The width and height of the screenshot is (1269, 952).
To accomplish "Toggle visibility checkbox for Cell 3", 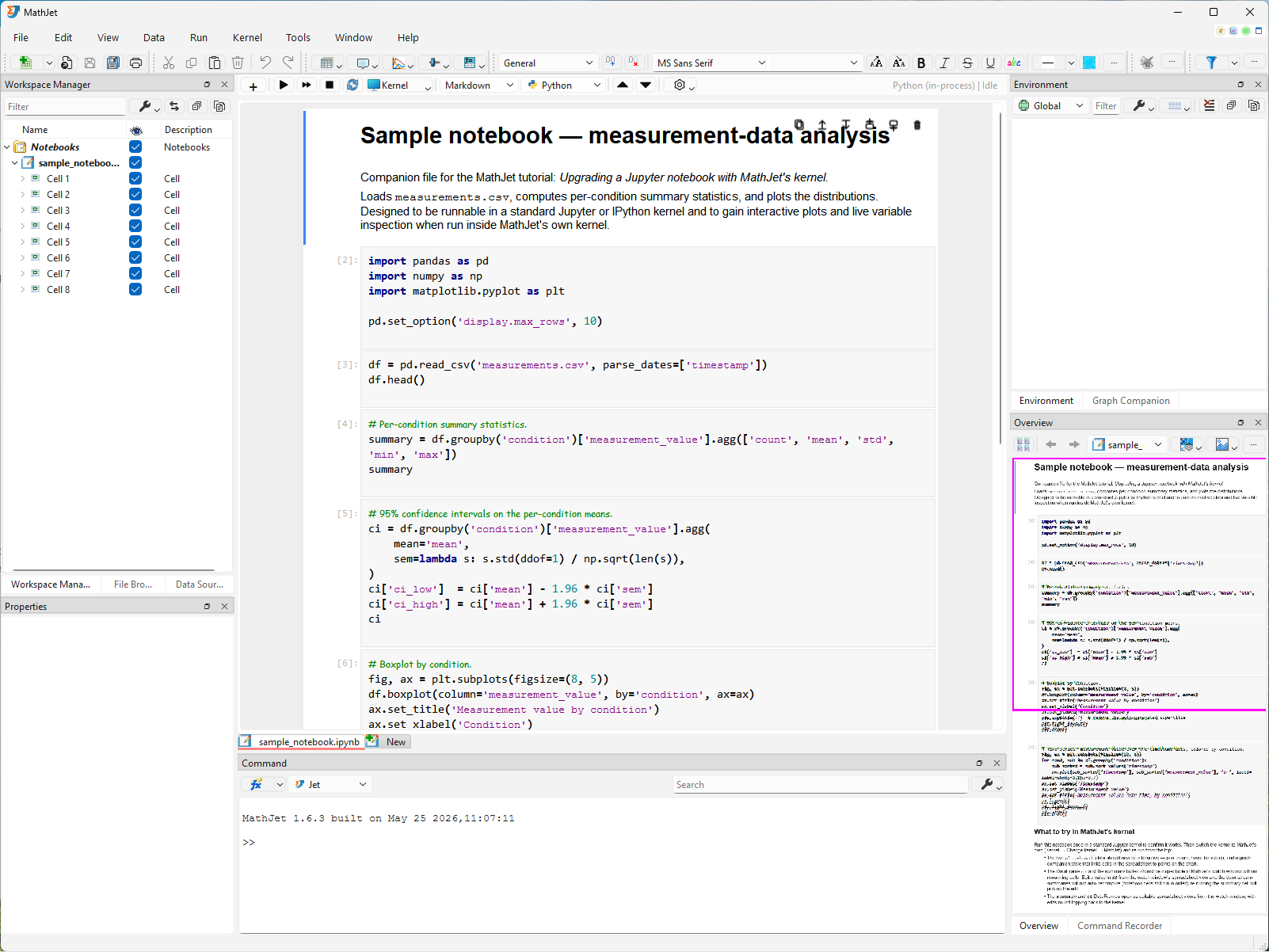I will click(135, 210).
